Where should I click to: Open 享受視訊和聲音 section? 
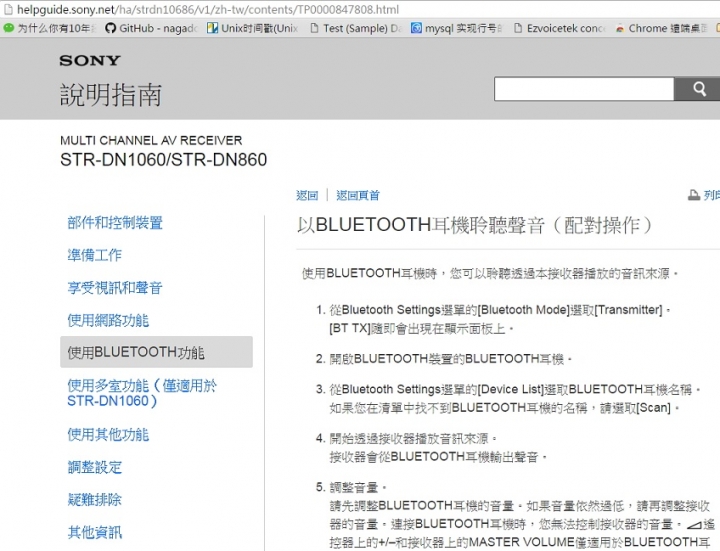pos(115,287)
